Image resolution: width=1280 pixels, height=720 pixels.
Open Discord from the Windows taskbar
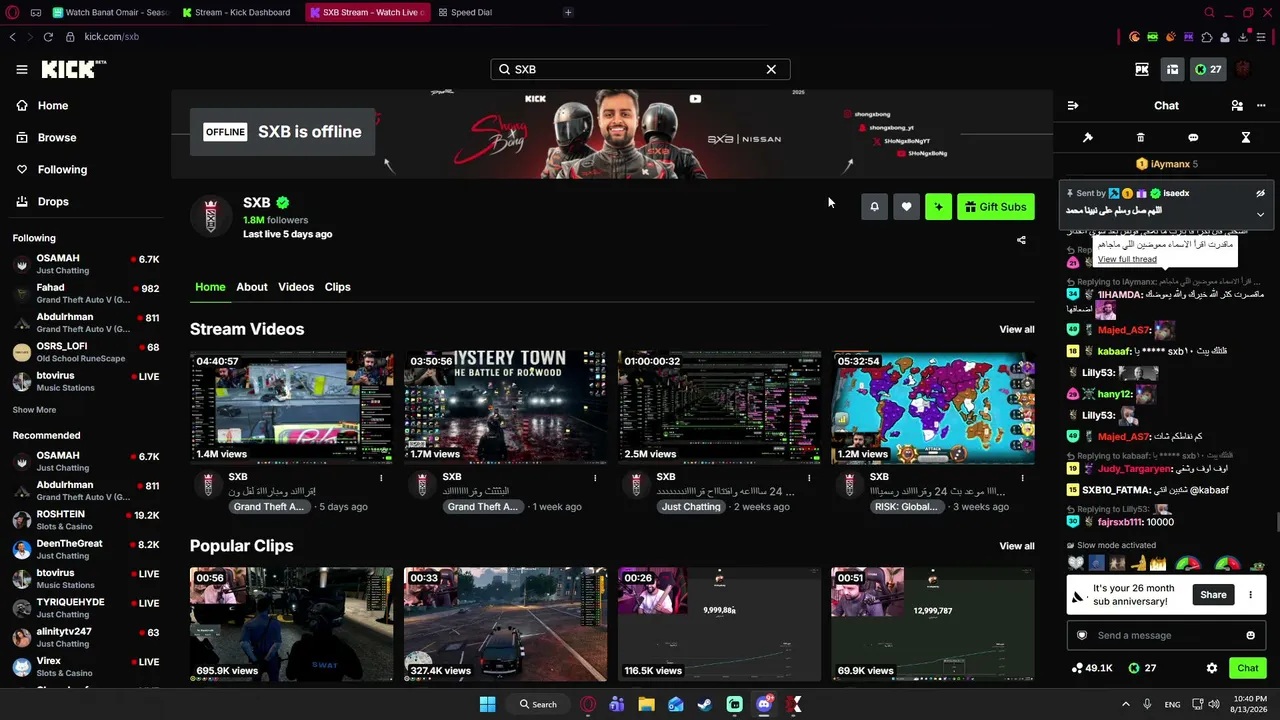click(765, 704)
